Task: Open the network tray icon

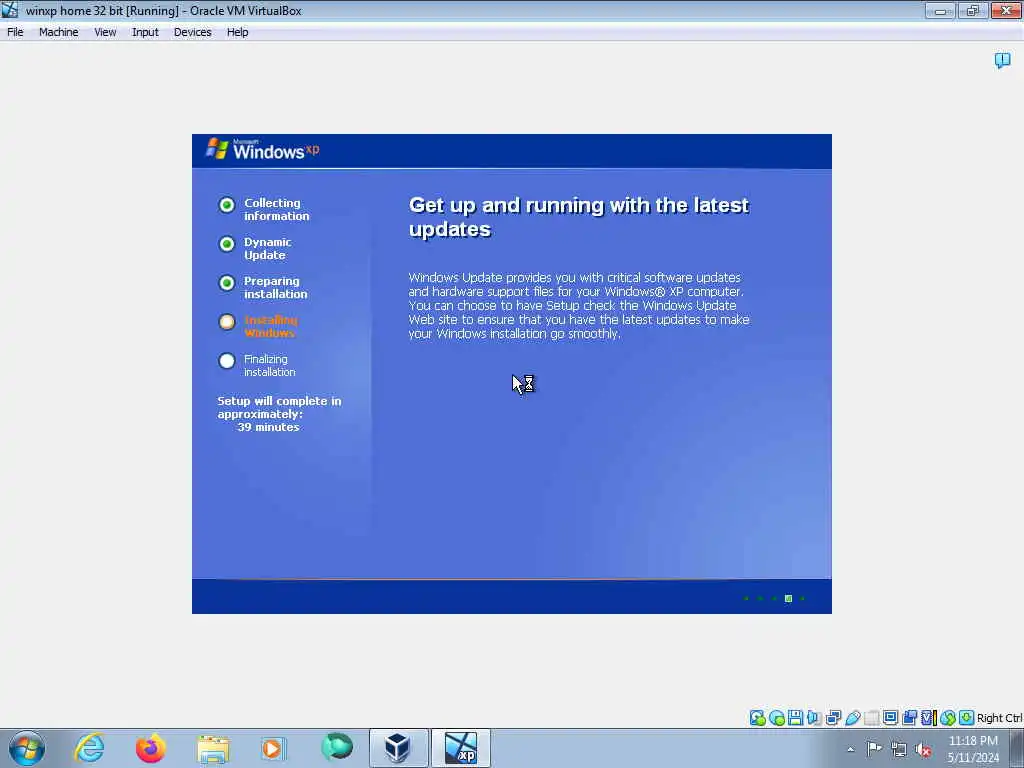Action: coord(899,750)
